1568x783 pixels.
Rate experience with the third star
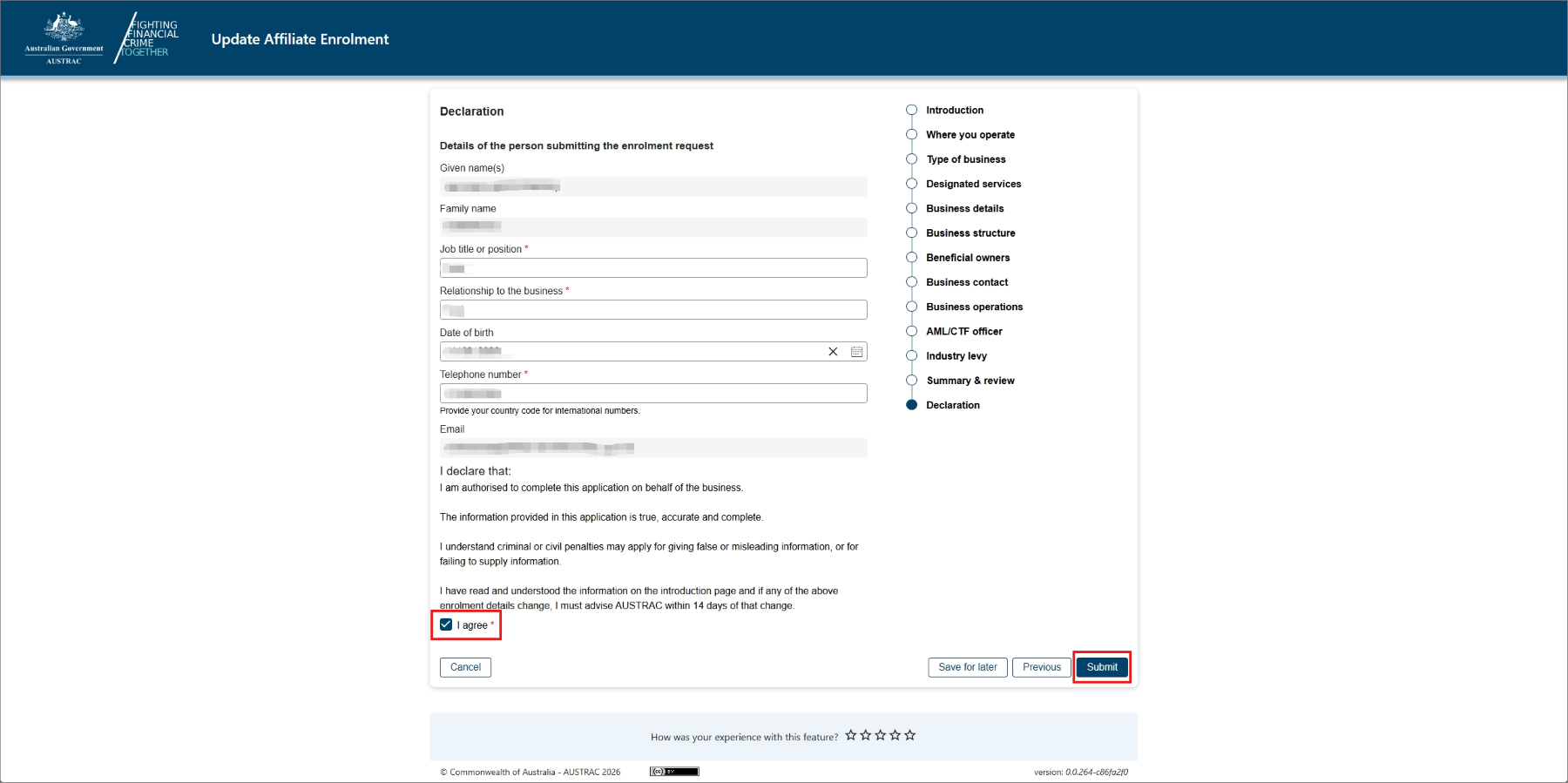(x=881, y=735)
